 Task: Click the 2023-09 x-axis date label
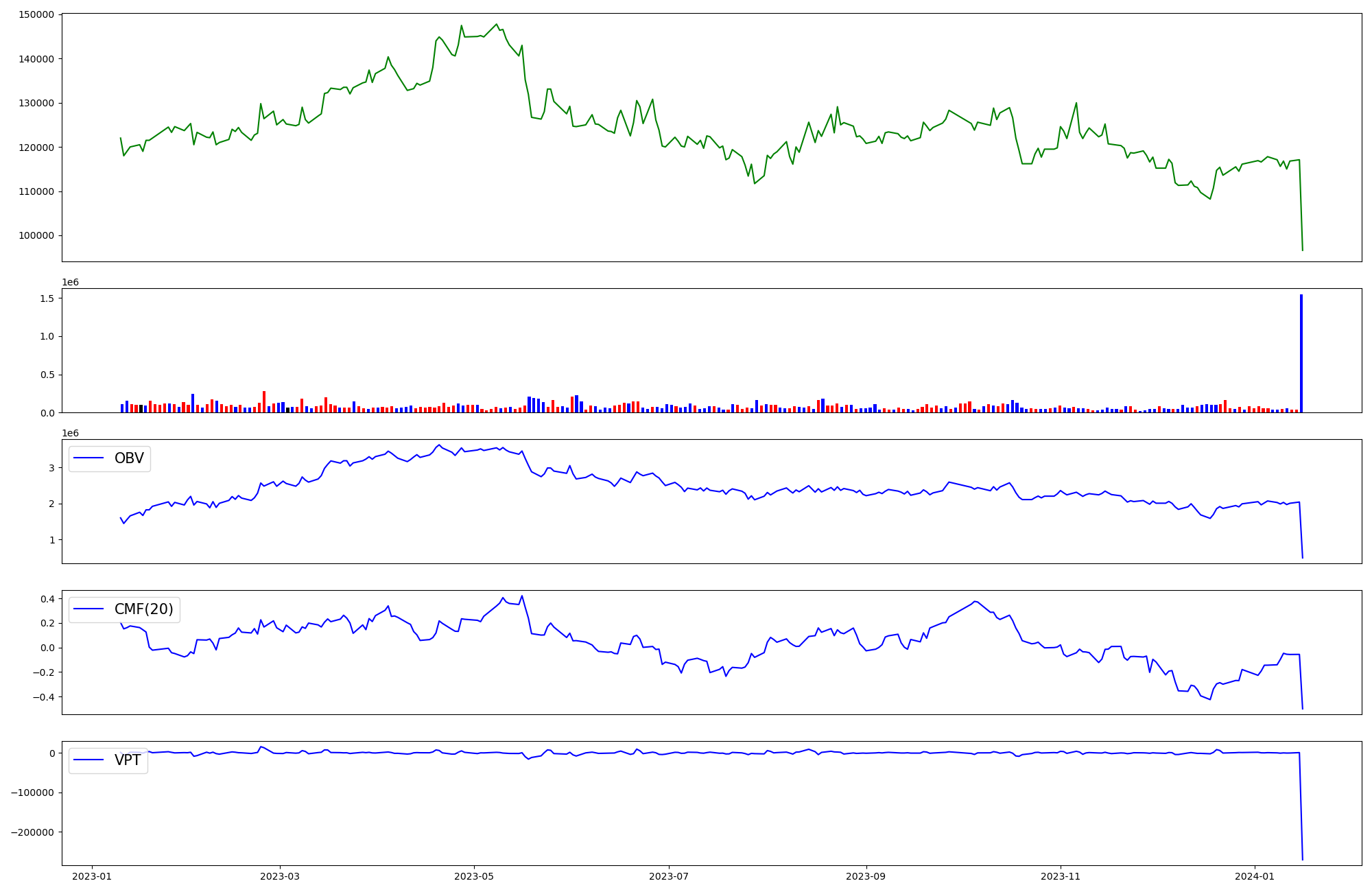pyautogui.click(x=866, y=876)
